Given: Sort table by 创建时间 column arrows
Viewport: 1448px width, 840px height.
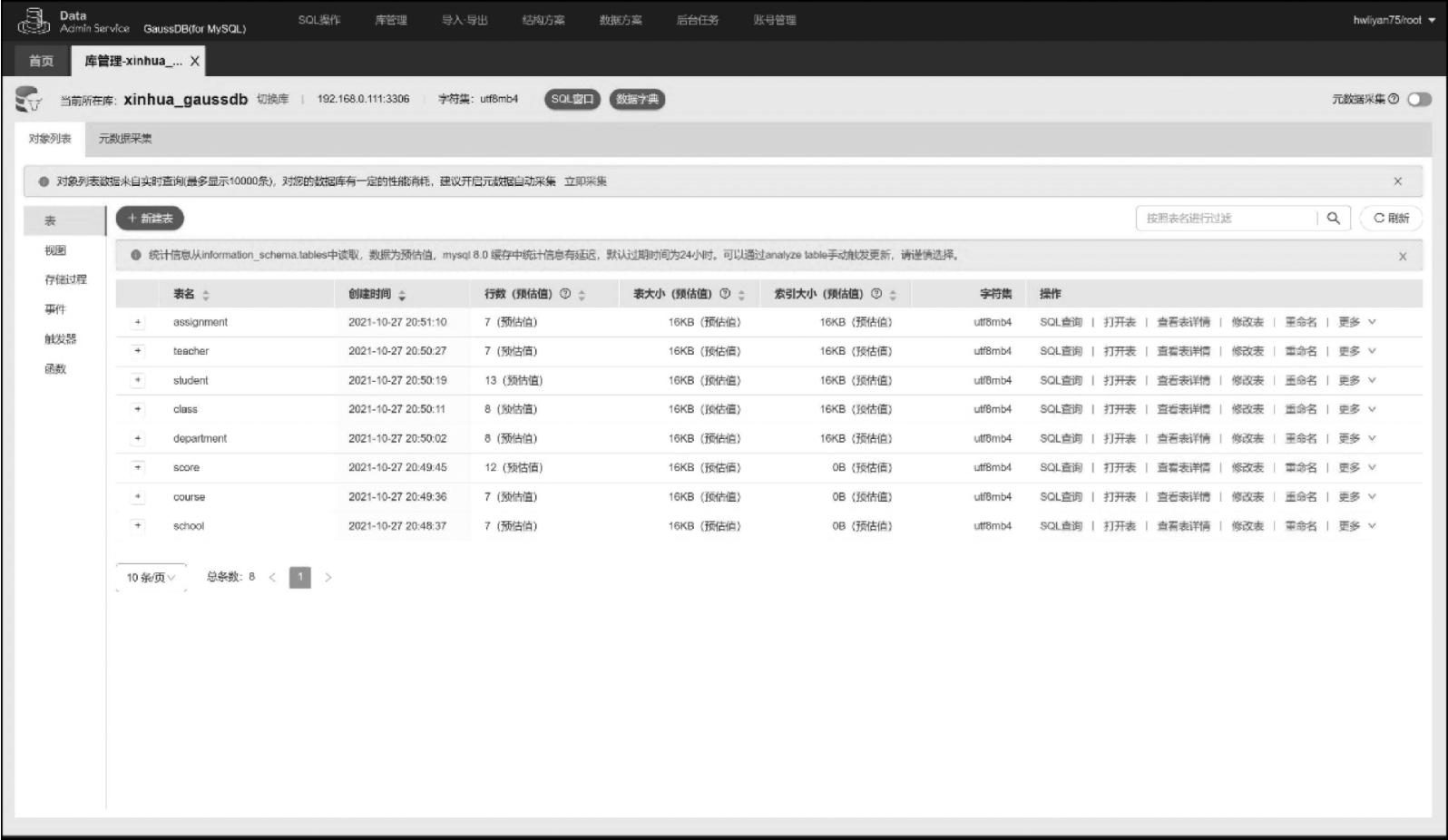Looking at the screenshot, I should [402, 295].
